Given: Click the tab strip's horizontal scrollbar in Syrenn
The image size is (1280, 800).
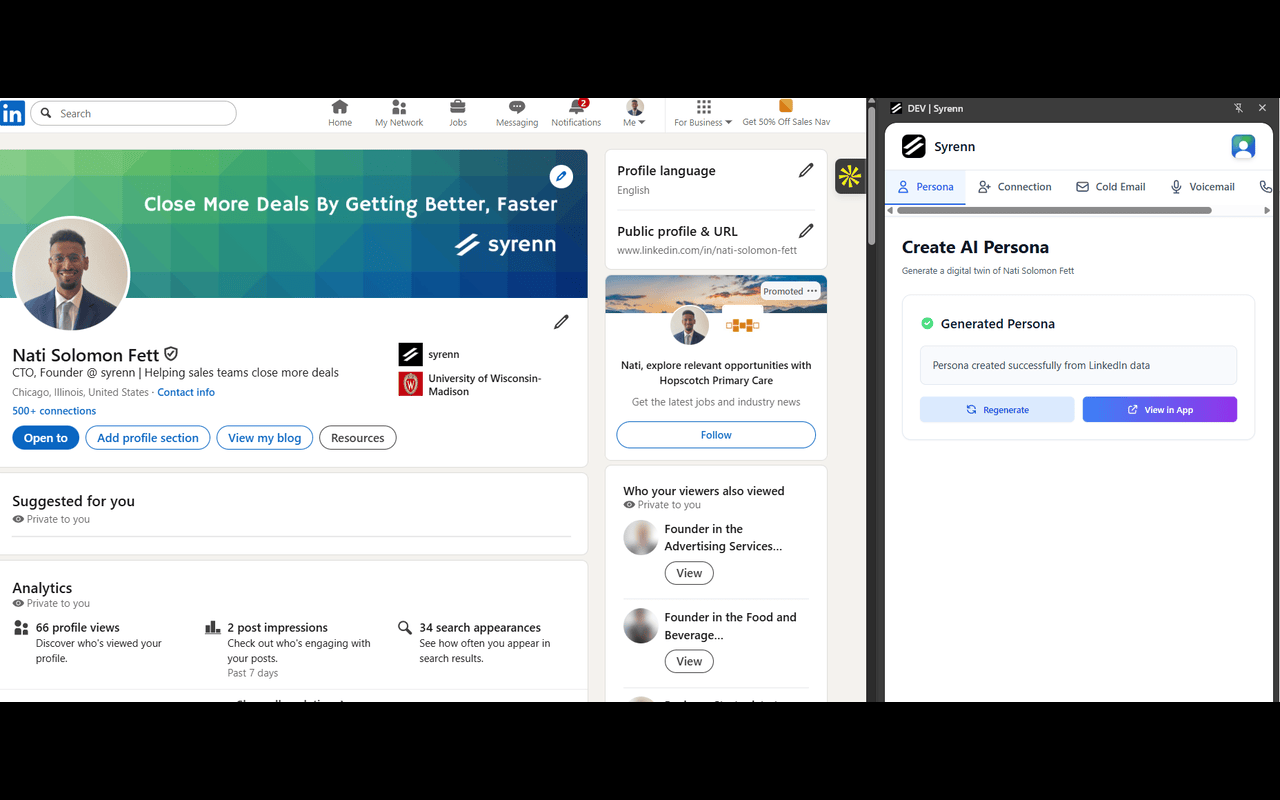Looking at the screenshot, I should click(1055, 211).
